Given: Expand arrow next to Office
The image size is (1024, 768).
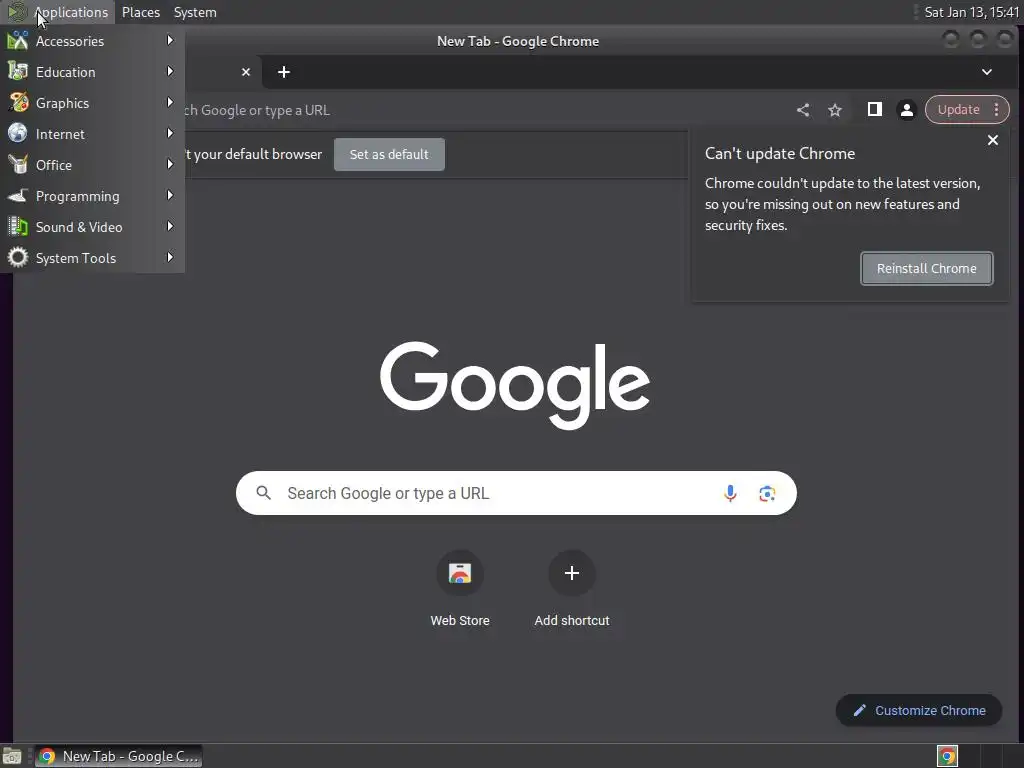Looking at the screenshot, I should 170,164.
